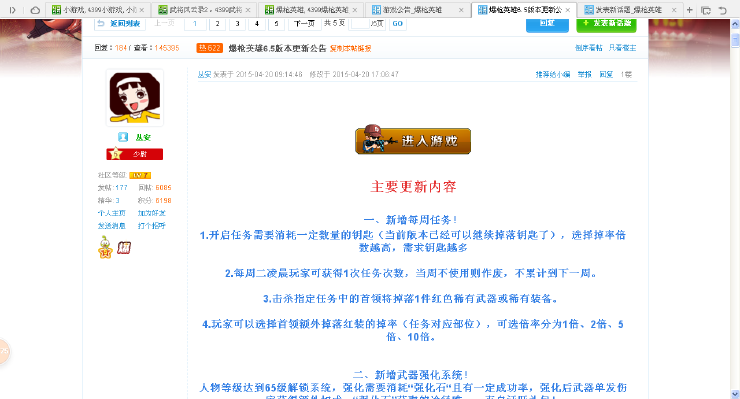Click the 回复 link in post header

click(606, 74)
